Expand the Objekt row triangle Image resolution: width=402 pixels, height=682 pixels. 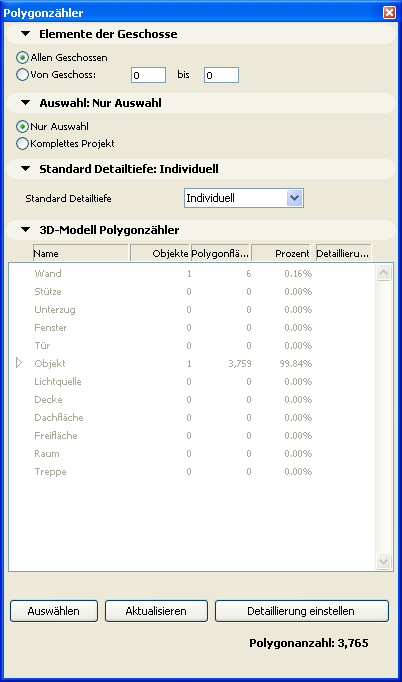[19, 363]
